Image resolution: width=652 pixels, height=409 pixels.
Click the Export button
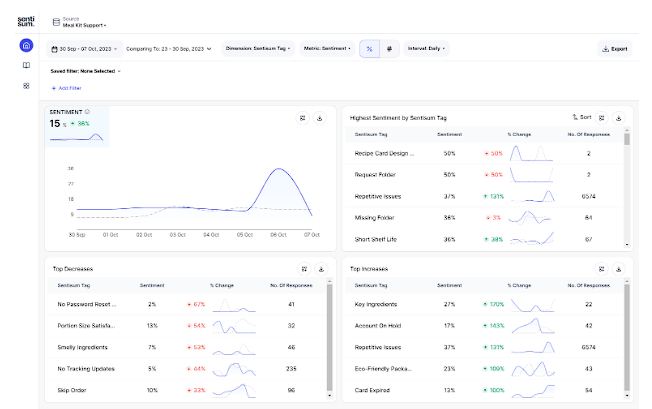(x=615, y=49)
